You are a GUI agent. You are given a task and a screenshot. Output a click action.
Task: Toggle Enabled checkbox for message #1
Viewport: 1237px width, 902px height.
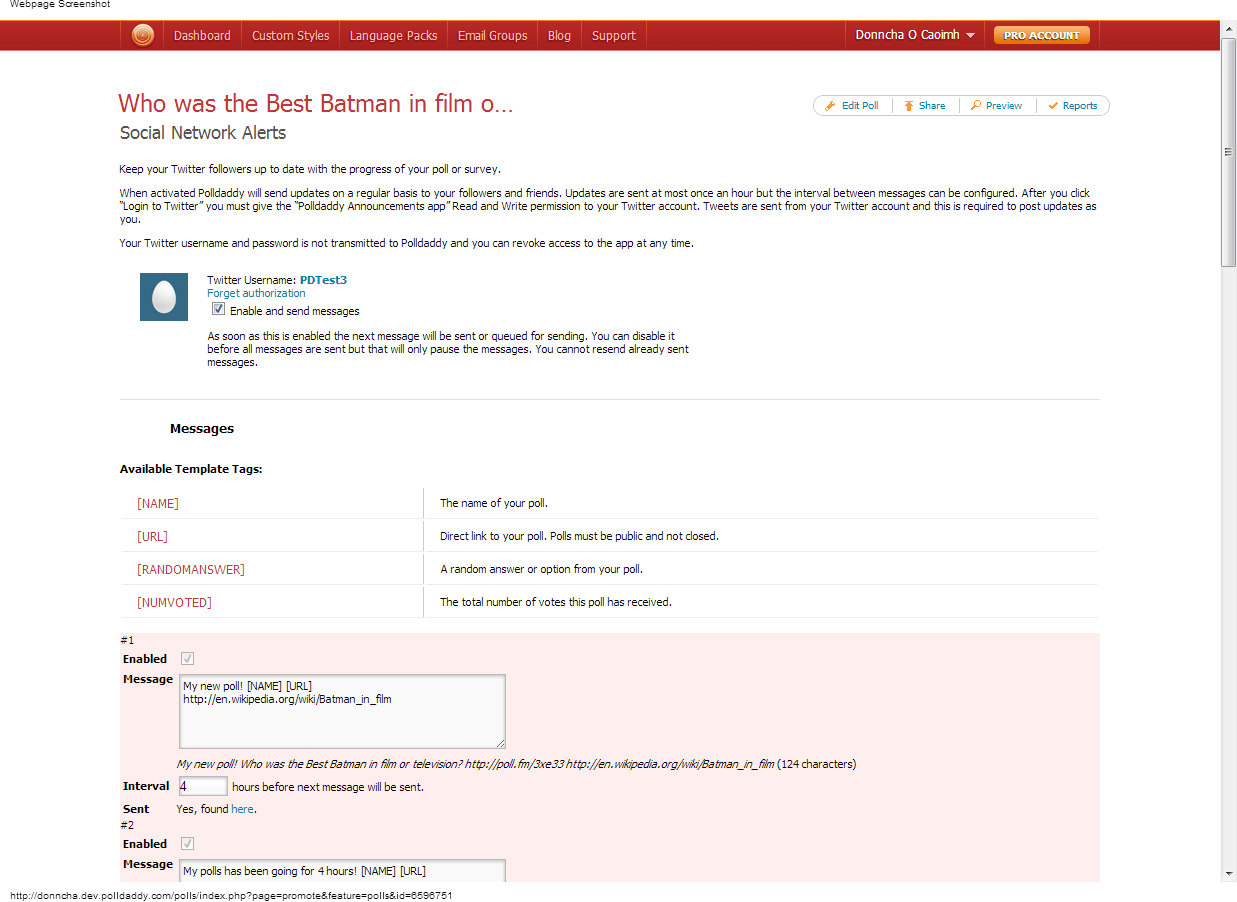click(187, 659)
